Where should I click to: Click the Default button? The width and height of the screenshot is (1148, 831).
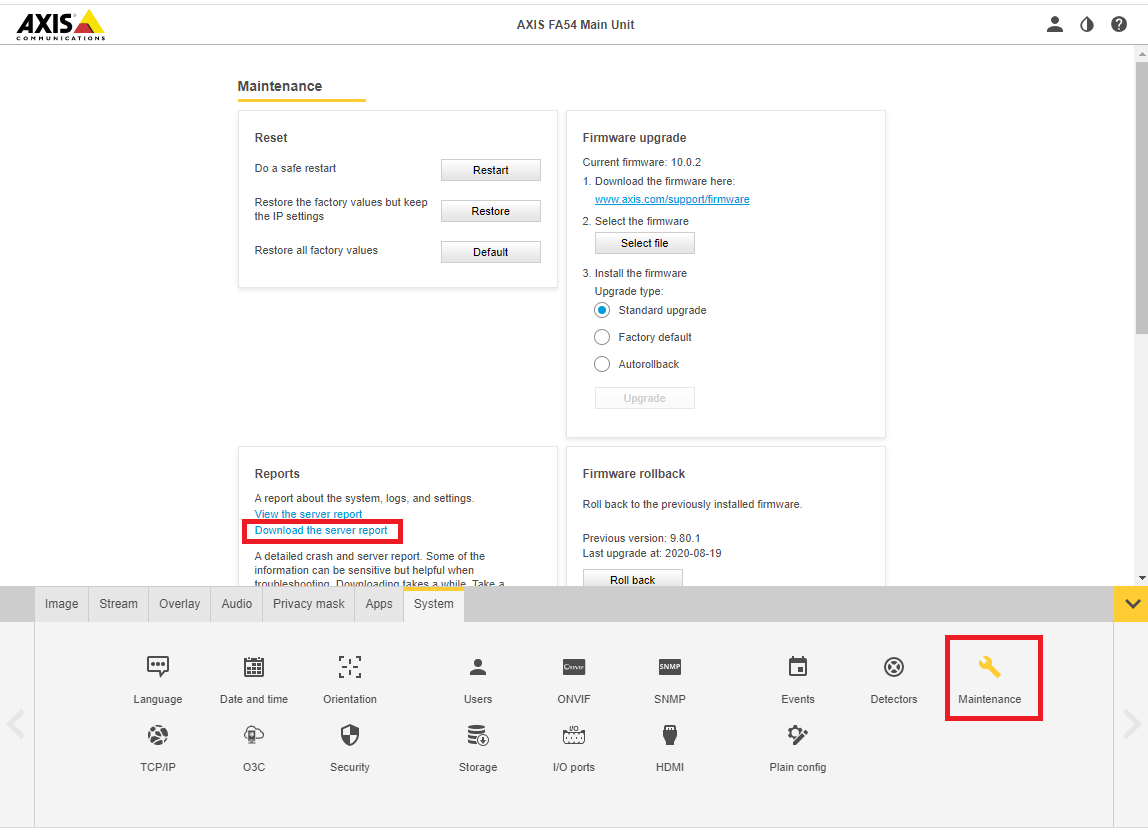pos(491,252)
